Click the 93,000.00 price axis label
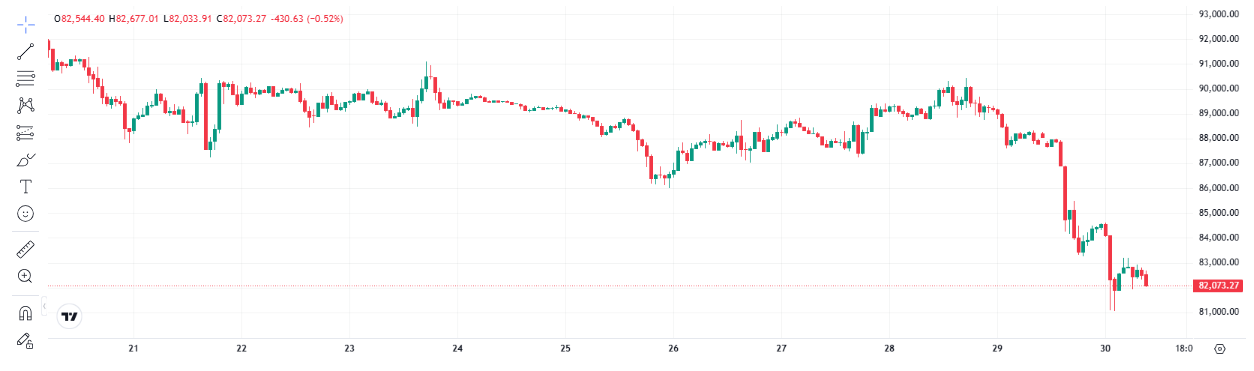This screenshot has width=1254, height=371. (1219, 14)
